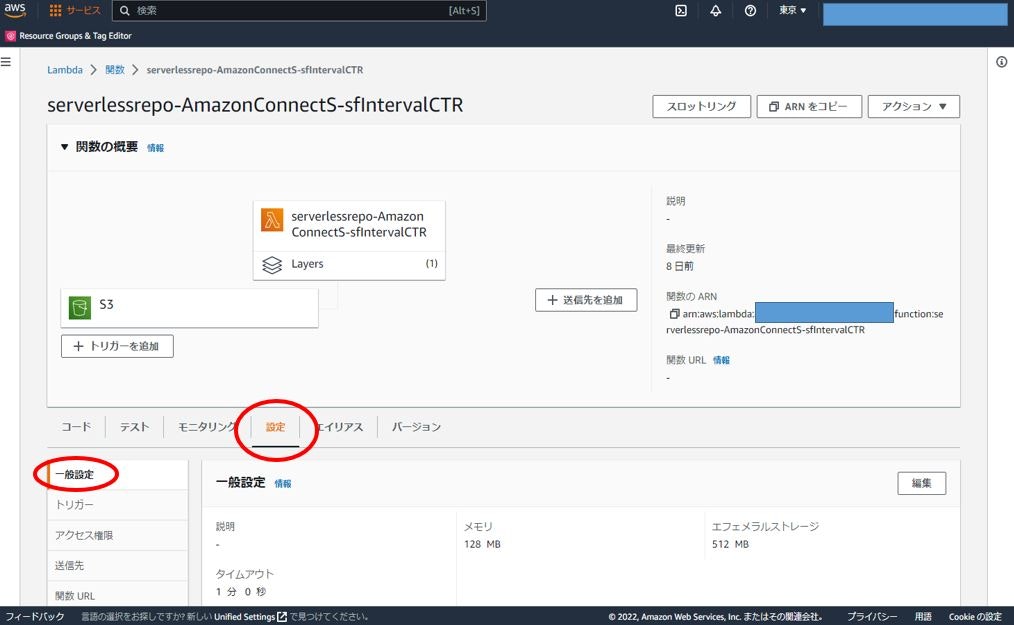Screen dimensions: 1014x625
Task: Click the トリガーを追加 button
Action: 117,346
